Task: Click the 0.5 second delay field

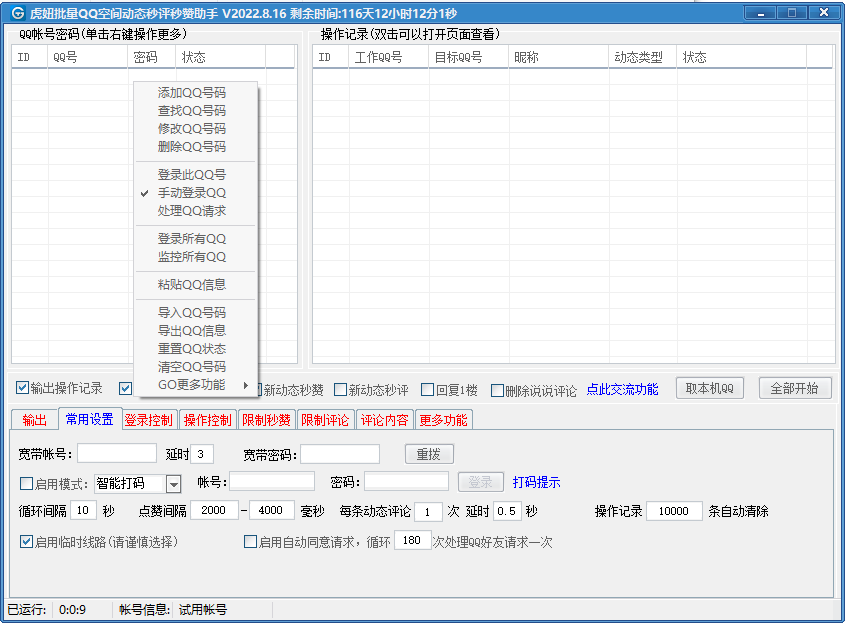Action: pos(507,510)
